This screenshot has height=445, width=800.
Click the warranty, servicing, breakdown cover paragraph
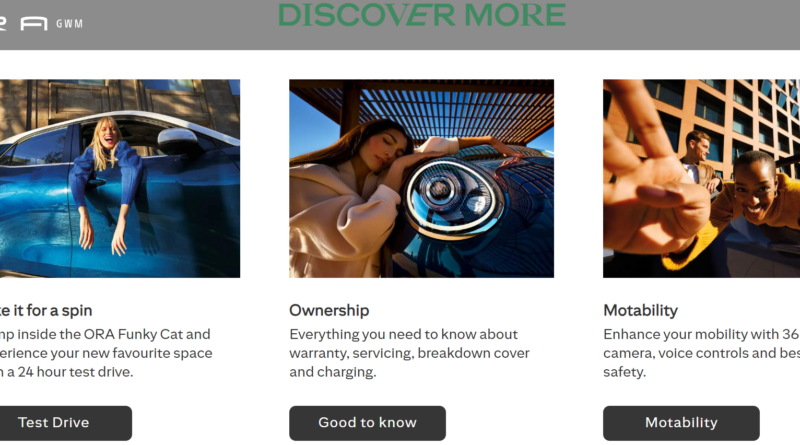click(409, 353)
